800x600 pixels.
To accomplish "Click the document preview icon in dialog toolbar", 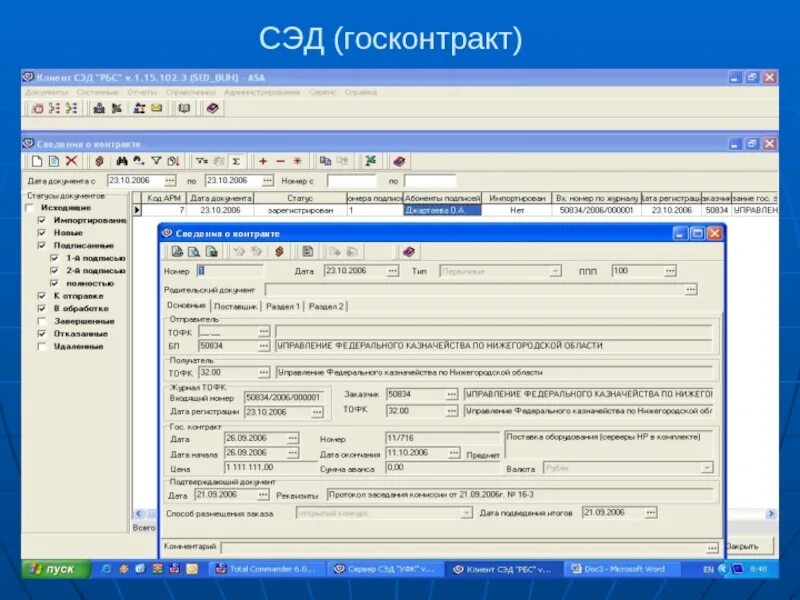I will [194, 252].
